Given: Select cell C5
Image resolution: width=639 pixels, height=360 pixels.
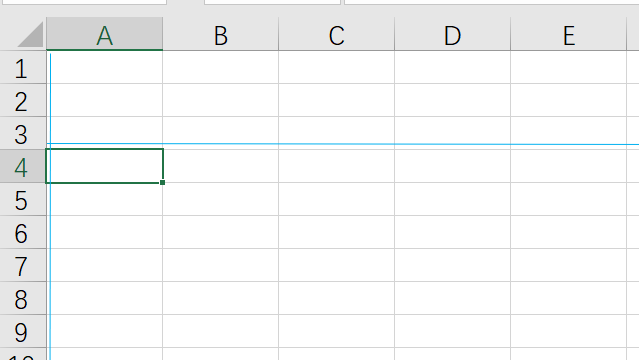Looking at the screenshot, I should 337,200.
